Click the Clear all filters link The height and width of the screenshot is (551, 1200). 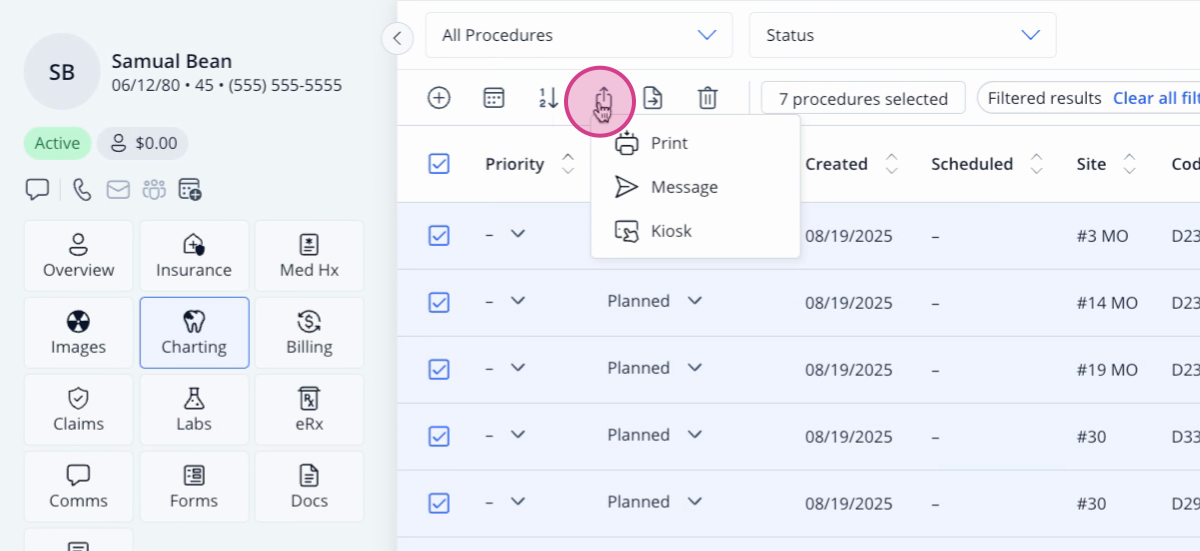tap(1156, 98)
